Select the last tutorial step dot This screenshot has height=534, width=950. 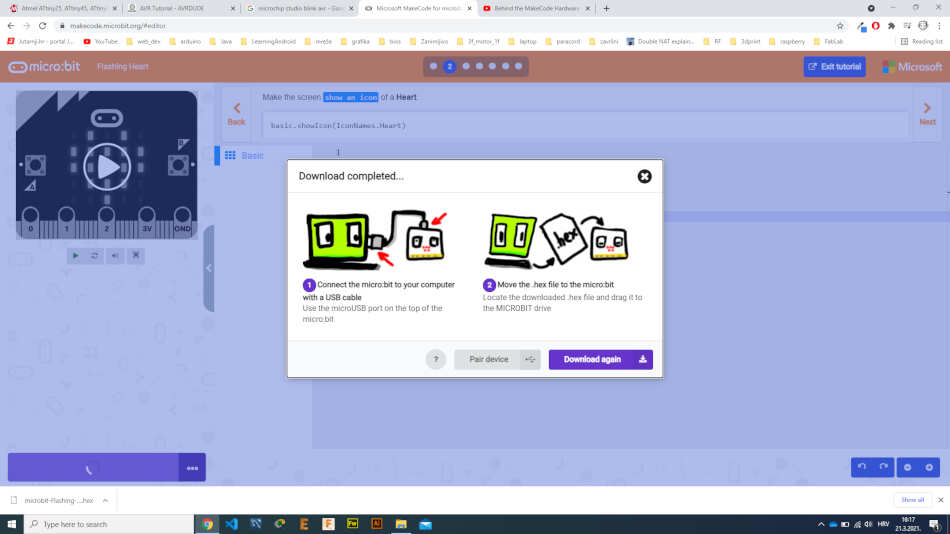[x=519, y=67]
